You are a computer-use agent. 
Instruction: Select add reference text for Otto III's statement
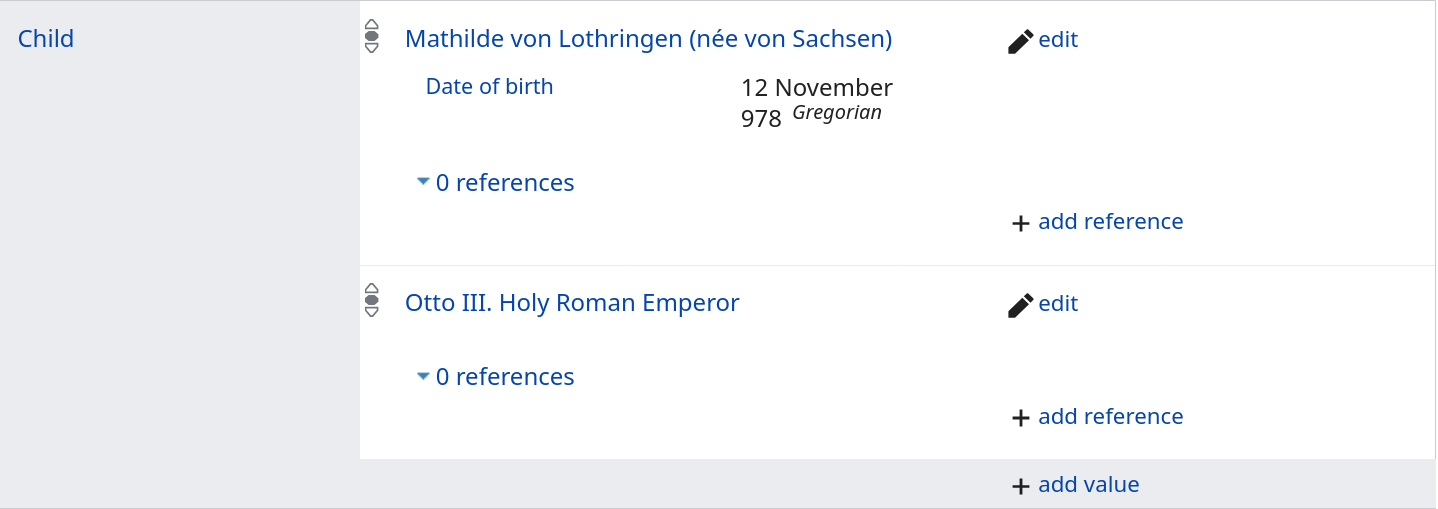(x=1110, y=417)
